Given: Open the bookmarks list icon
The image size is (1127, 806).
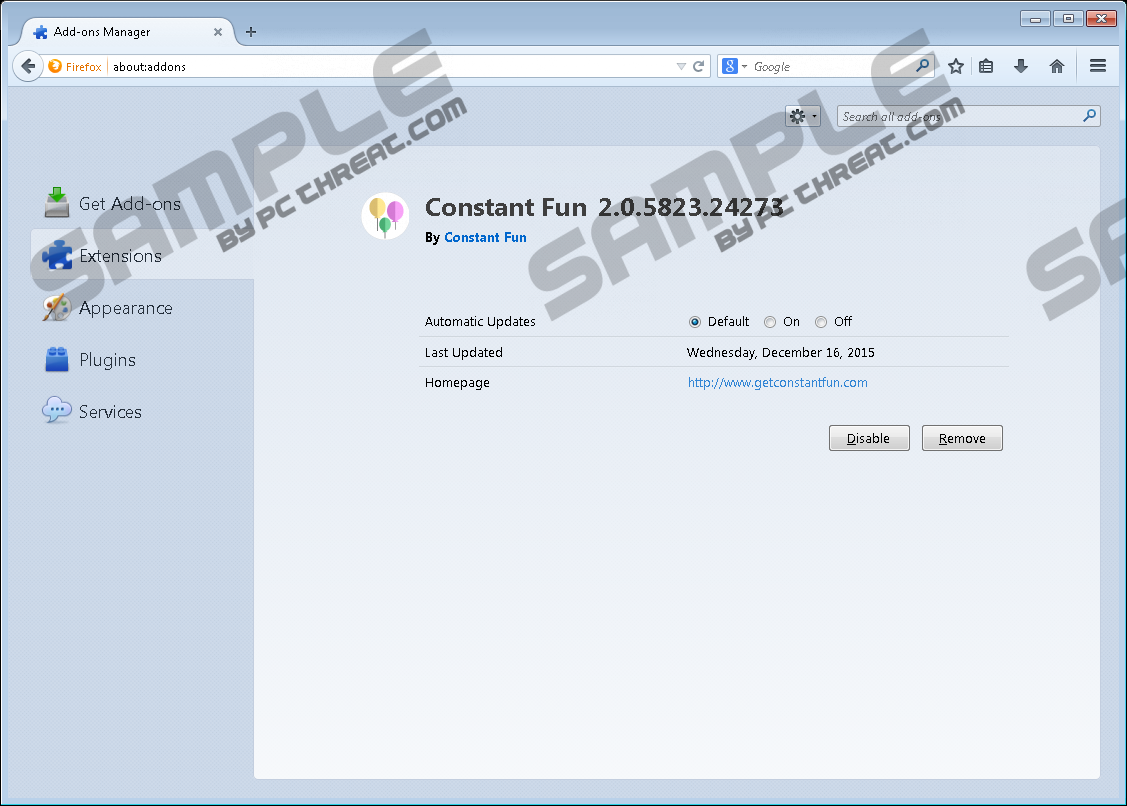Looking at the screenshot, I should point(986,66).
